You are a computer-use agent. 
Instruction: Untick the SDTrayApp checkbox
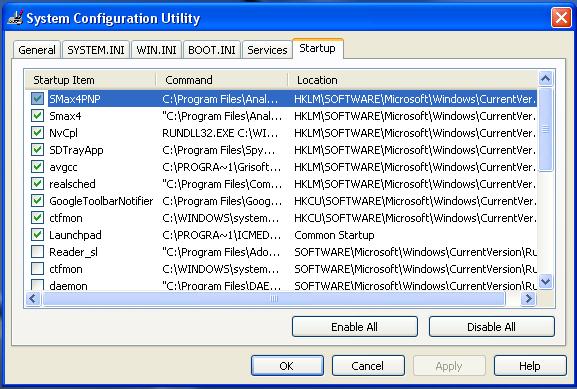[37, 149]
